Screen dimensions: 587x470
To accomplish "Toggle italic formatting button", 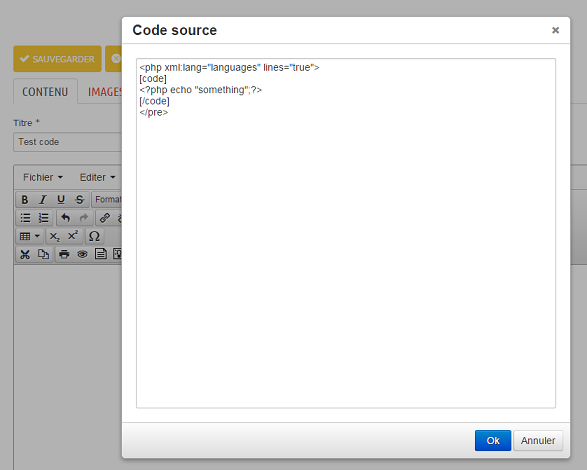I will (x=43, y=200).
